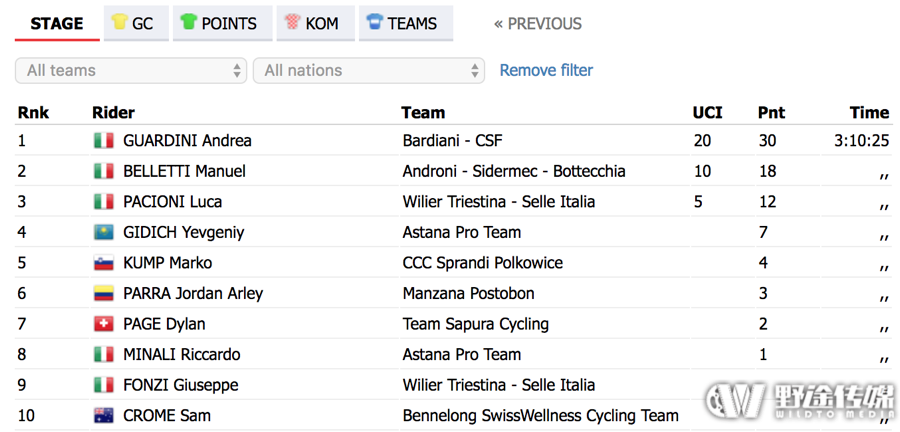Click the yellow jersey GC icon
This screenshot has height=432, width=900.
coord(119,22)
